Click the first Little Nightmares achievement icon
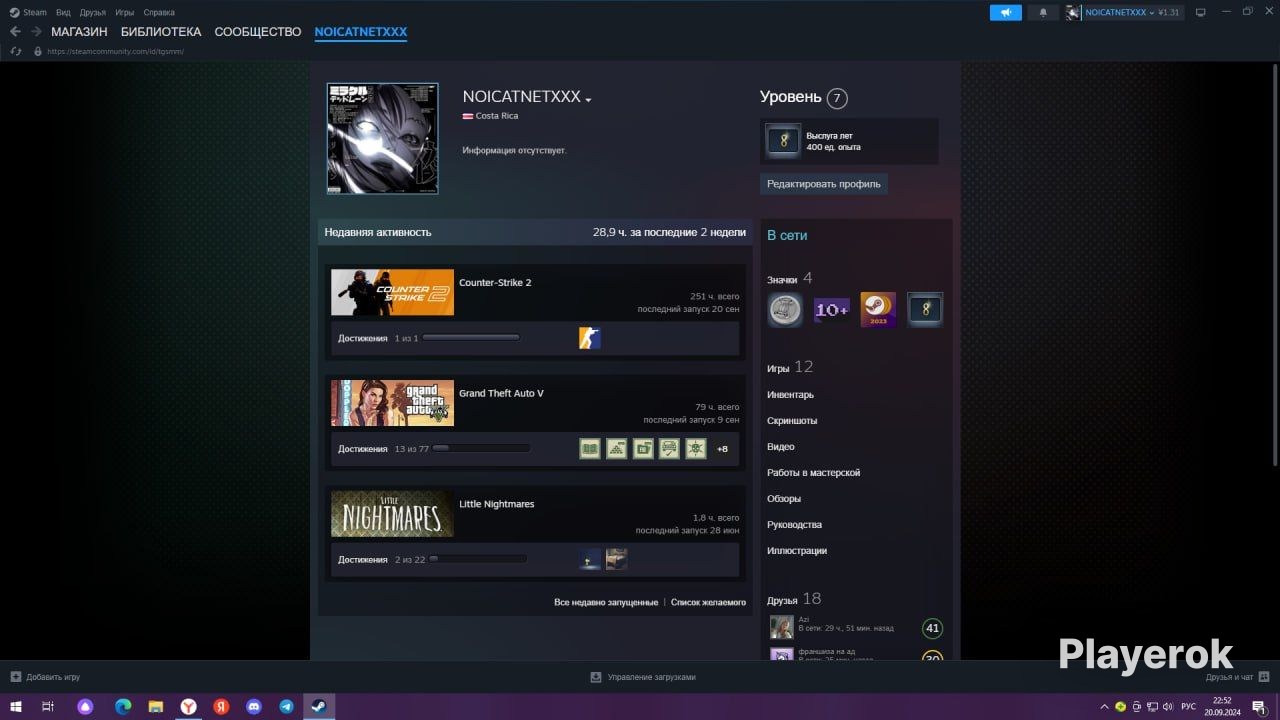This screenshot has height=720, width=1280. pyautogui.click(x=590, y=559)
